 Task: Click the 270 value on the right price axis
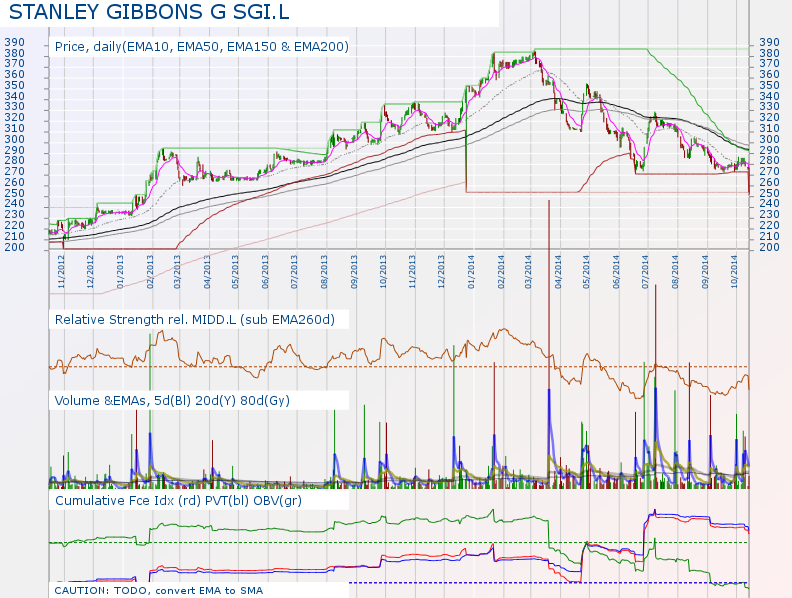[770, 171]
